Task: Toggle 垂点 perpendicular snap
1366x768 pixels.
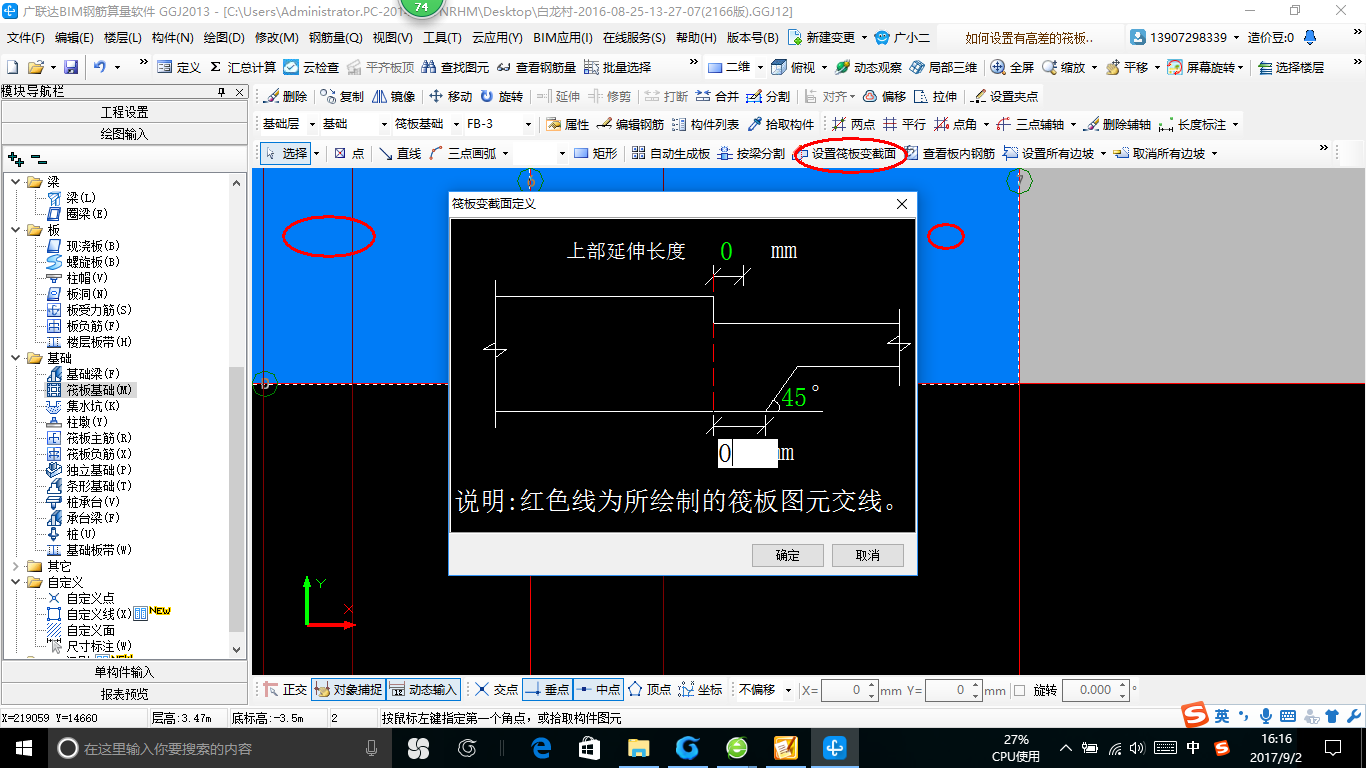Action: click(547, 690)
